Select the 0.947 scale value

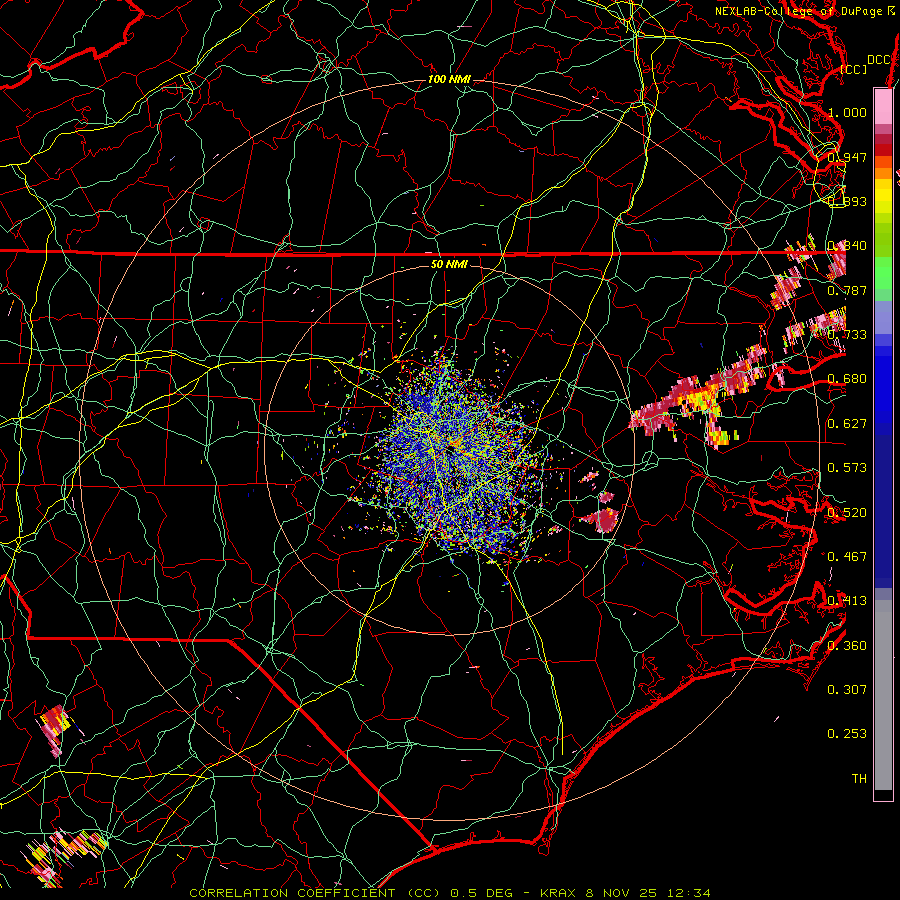coord(847,157)
